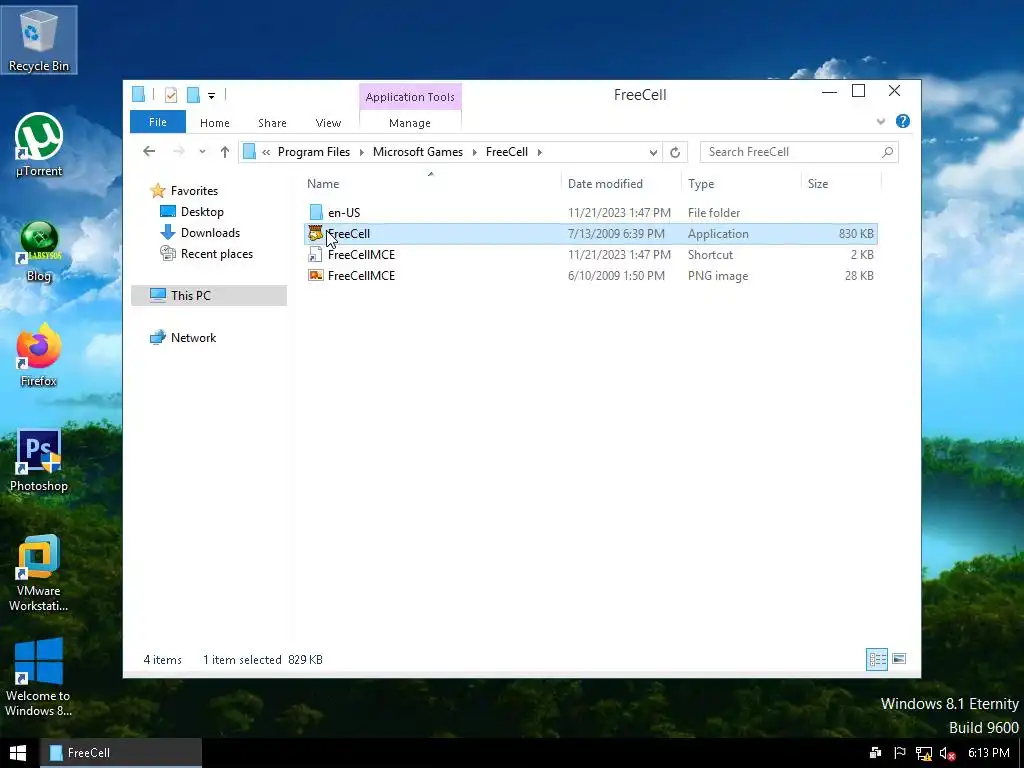The width and height of the screenshot is (1024, 768).
Task: Switch to the Home ribbon tab
Action: [214, 123]
